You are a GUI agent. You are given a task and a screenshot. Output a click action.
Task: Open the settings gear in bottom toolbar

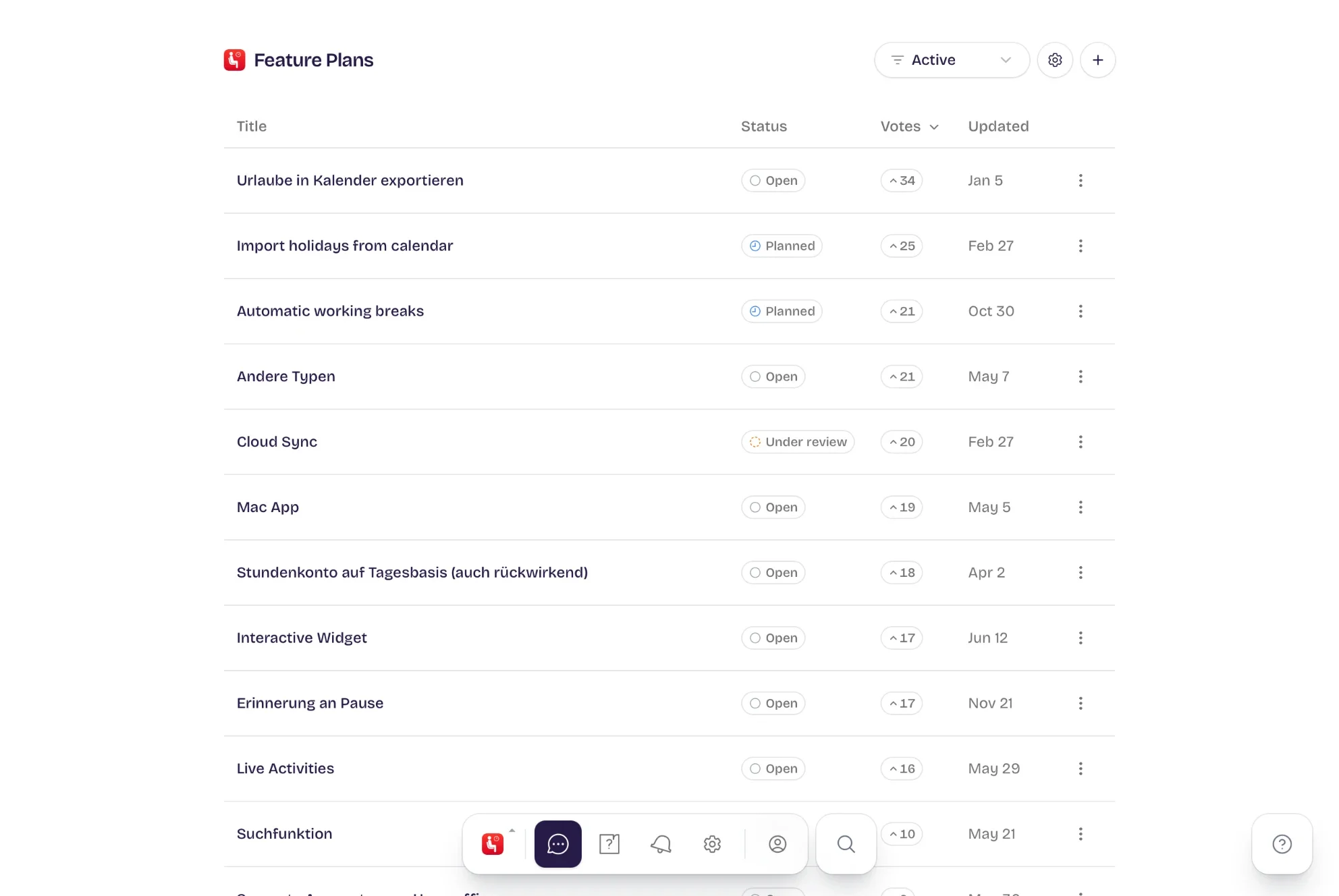(712, 844)
